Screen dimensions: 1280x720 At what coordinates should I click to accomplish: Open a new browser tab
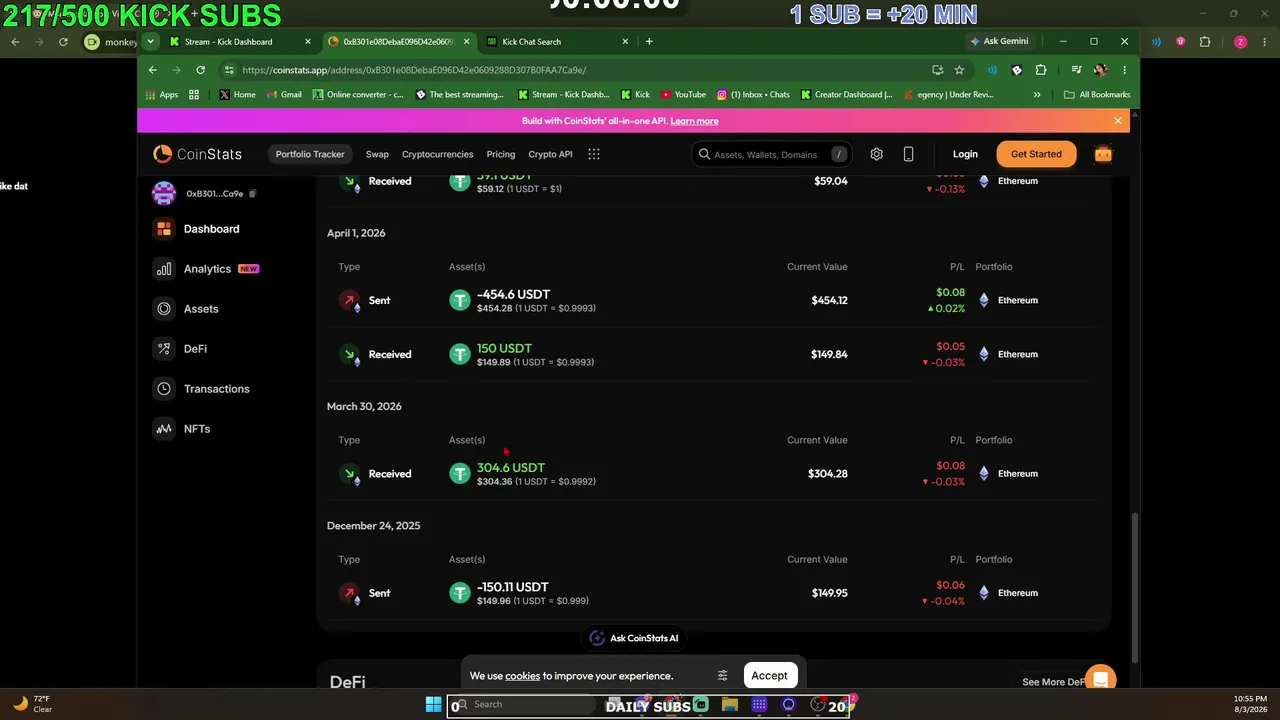(649, 42)
